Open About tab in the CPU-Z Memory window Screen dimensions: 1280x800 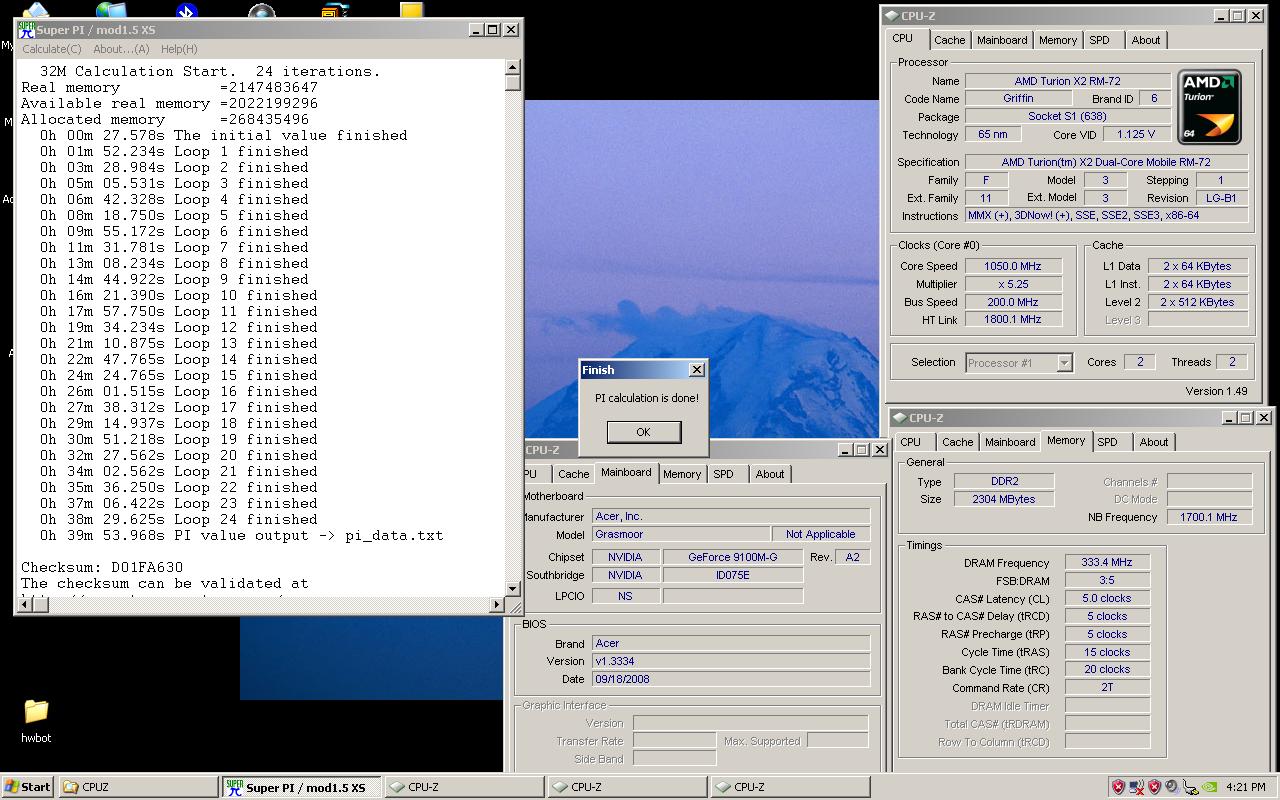(1154, 442)
